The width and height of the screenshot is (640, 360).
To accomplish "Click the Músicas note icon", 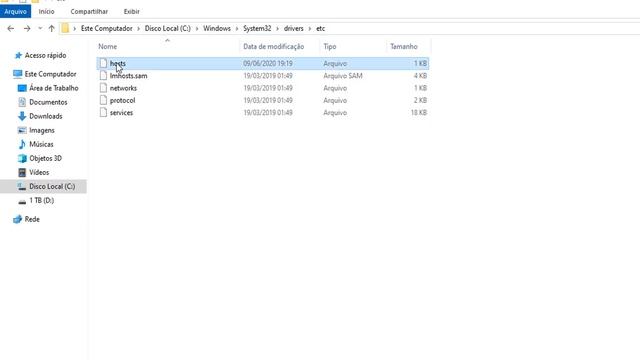I will [22, 144].
